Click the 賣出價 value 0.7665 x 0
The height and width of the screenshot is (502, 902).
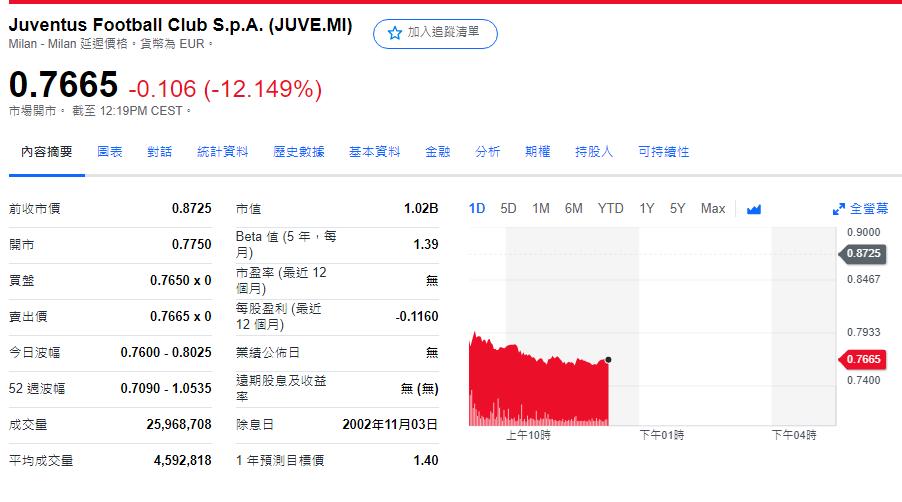[181, 316]
